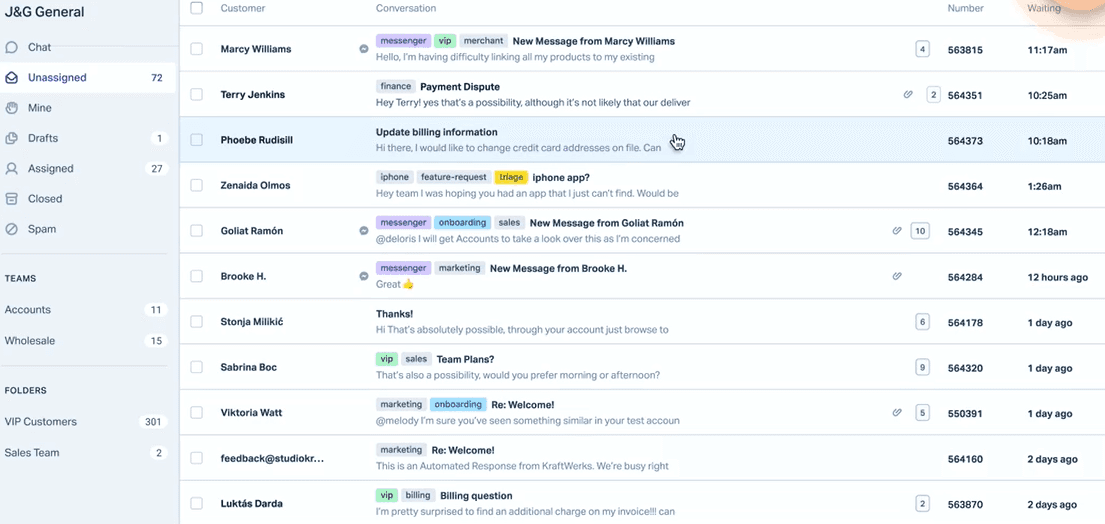
Task: Click attachment paperclip on Brooke H. row
Action: [897, 276]
